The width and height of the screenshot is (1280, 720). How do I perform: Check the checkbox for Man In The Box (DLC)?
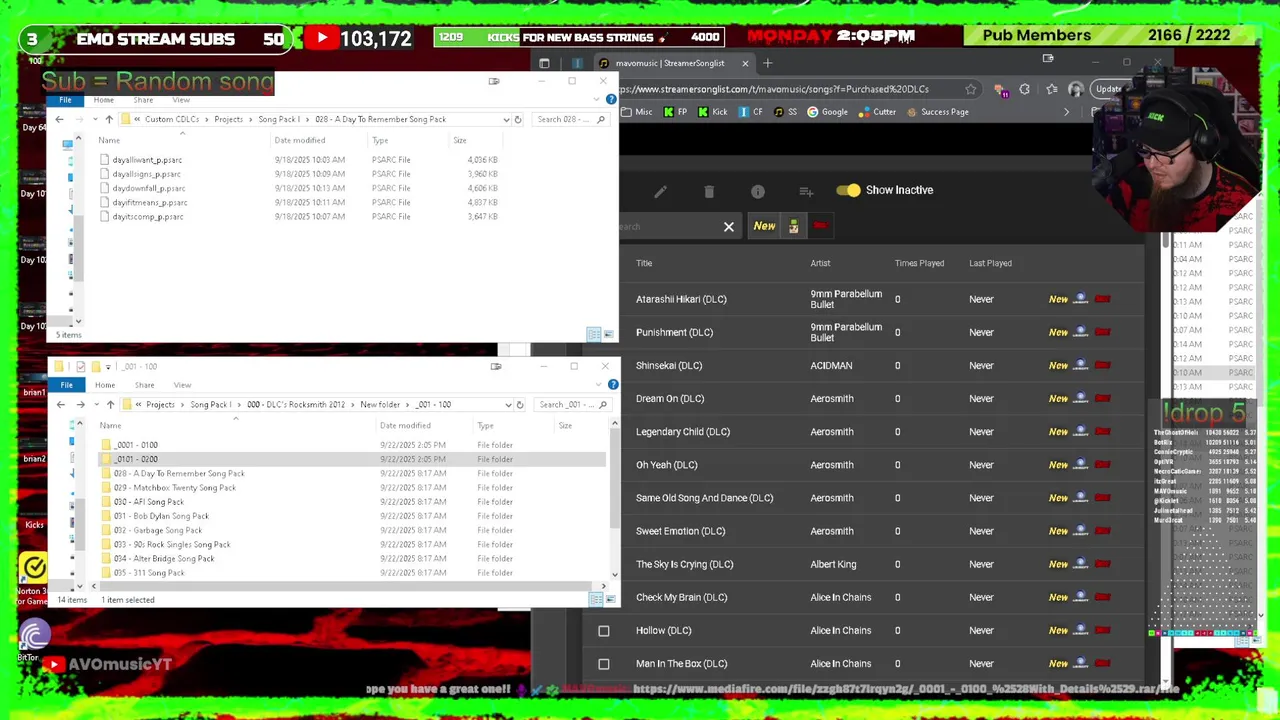pyautogui.click(x=604, y=664)
